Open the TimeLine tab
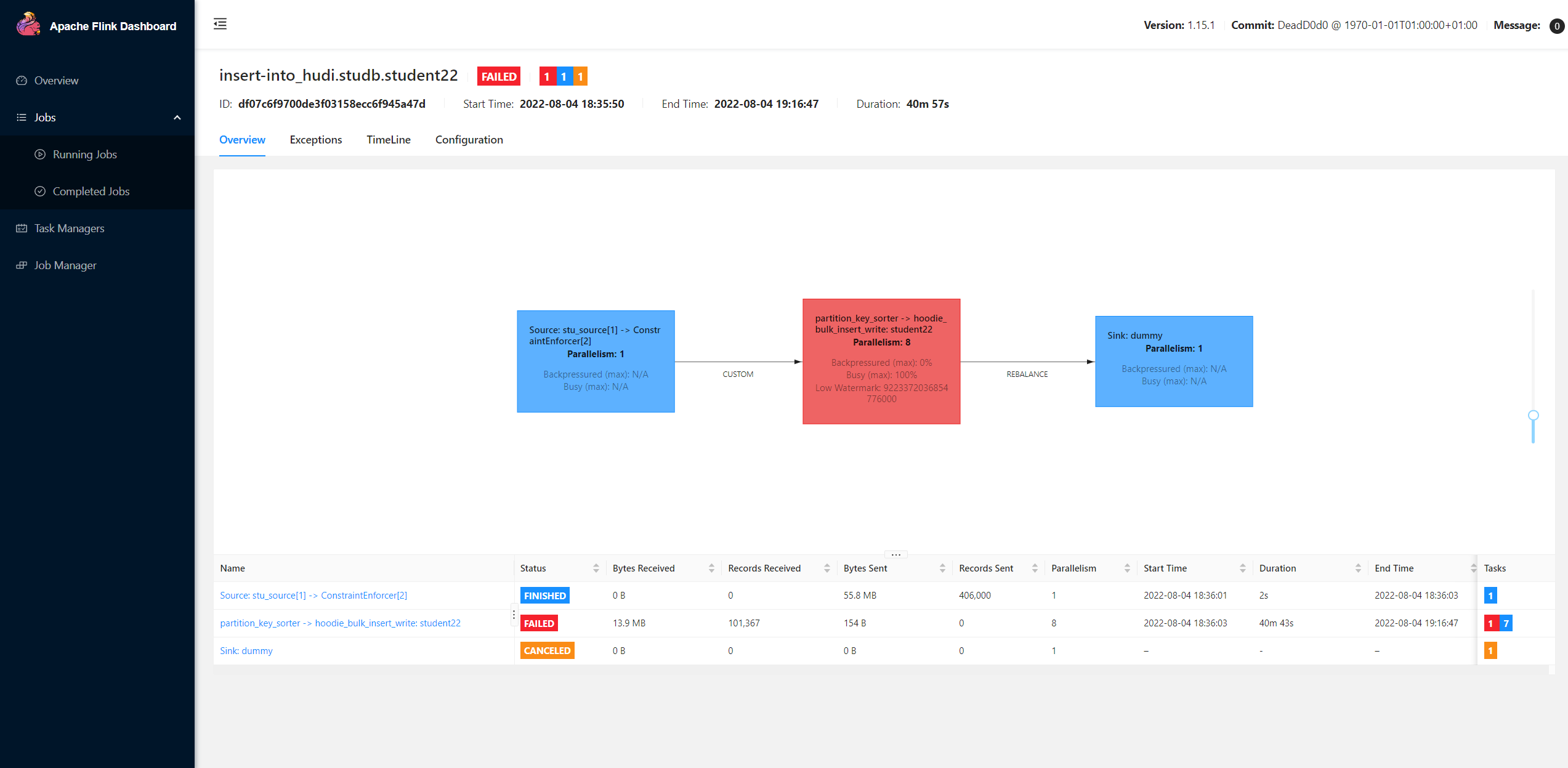This screenshot has height=768, width=1568. (388, 140)
